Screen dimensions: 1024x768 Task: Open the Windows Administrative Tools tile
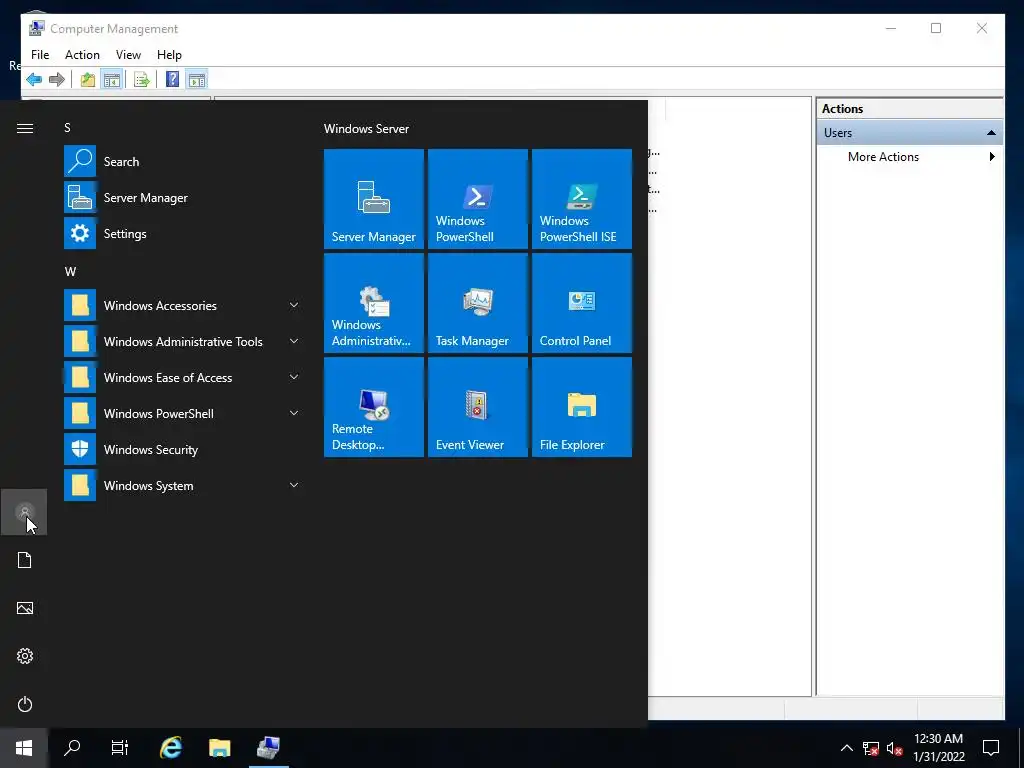[374, 302]
